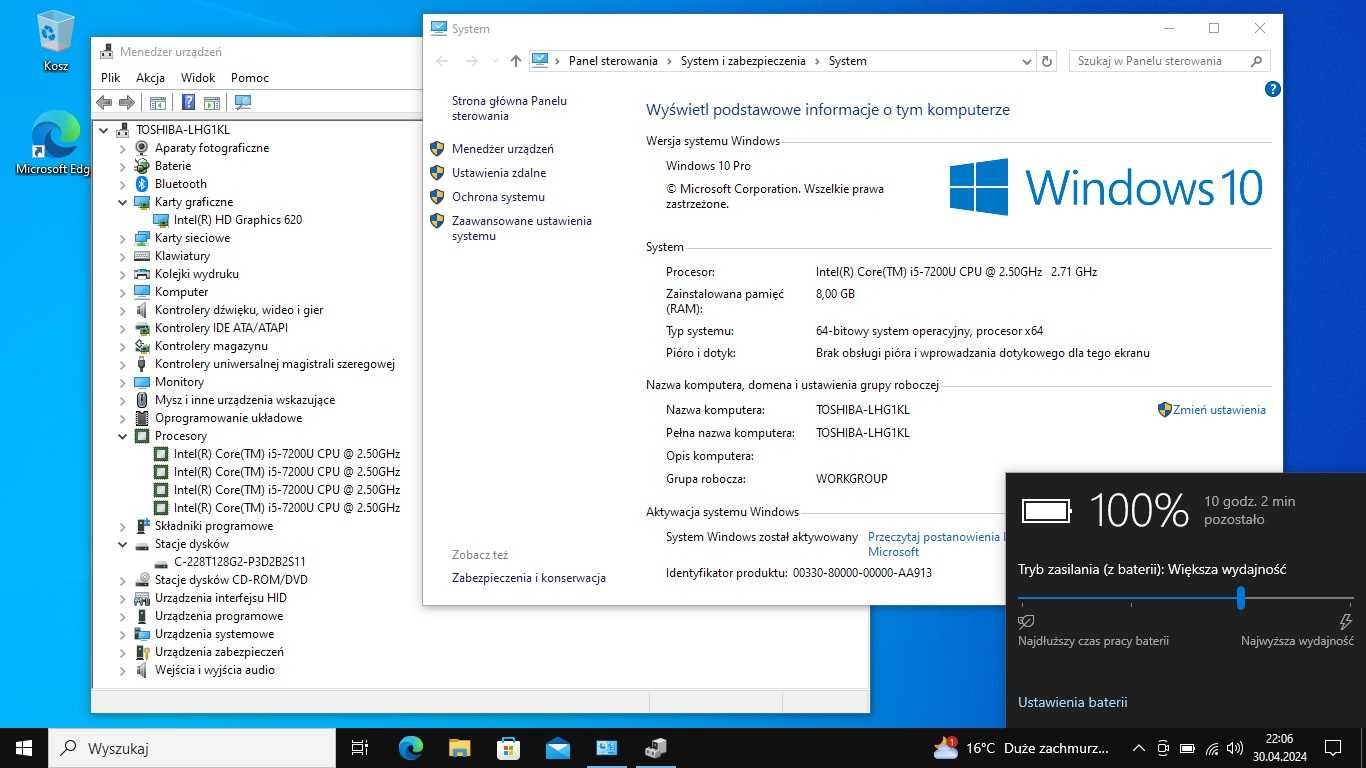The height and width of the screenshot is (768, 1366).
Task: Open Ustawienia baterii in the battery flyout
Action: [x=1072, y=702]
